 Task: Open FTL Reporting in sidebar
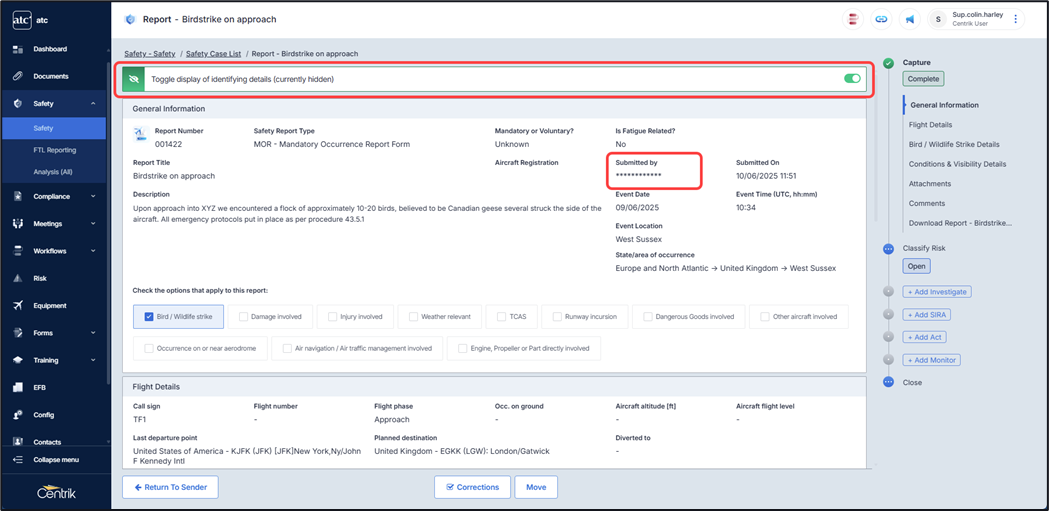(x=54, y=150)
